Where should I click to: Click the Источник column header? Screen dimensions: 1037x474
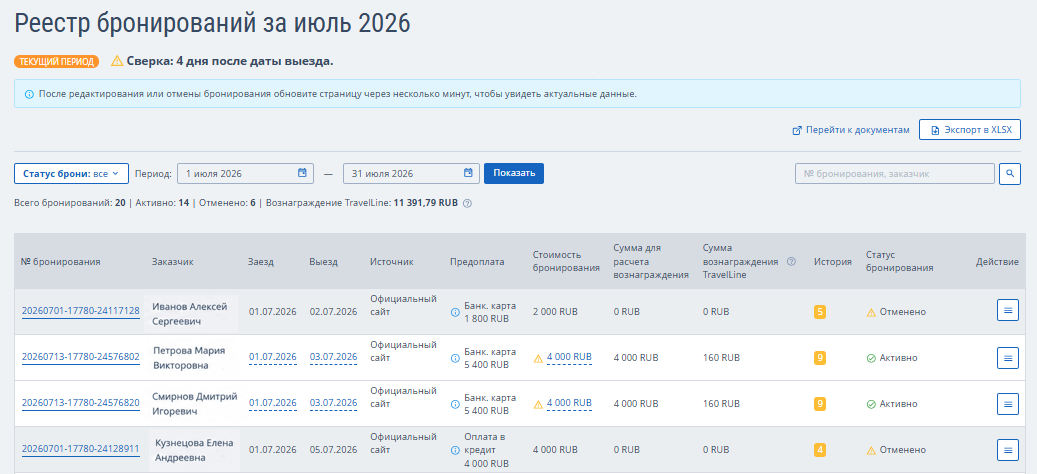[x=392, y=262]
